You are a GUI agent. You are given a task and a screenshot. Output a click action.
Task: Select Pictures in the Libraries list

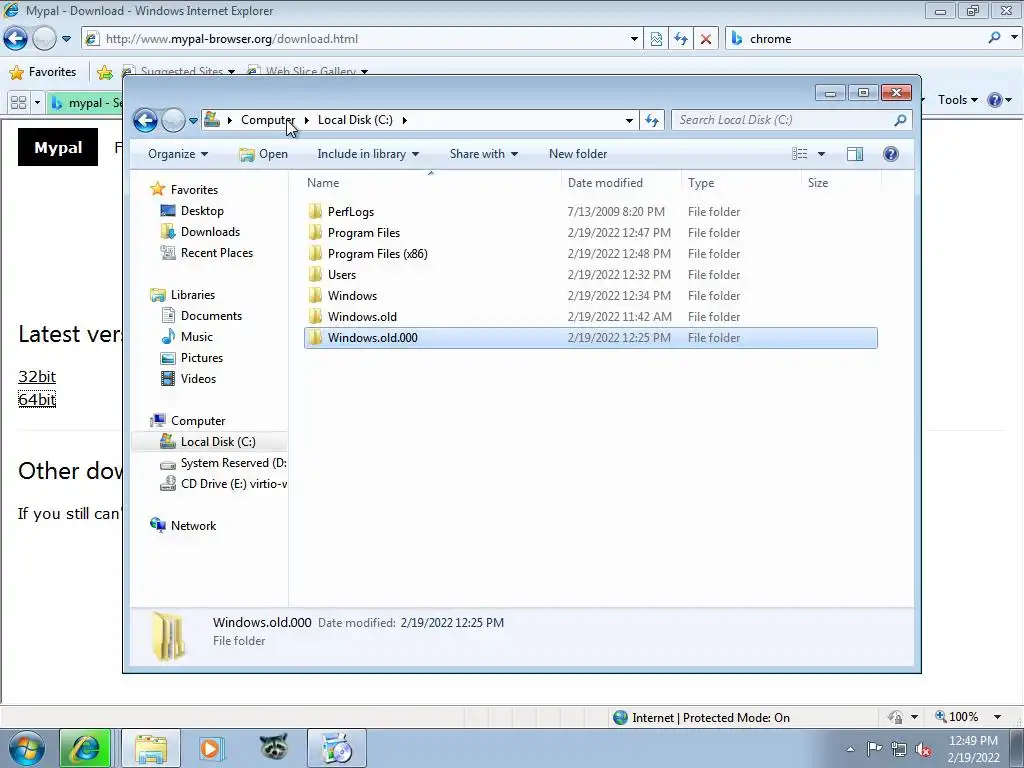(x=201, y=358)
